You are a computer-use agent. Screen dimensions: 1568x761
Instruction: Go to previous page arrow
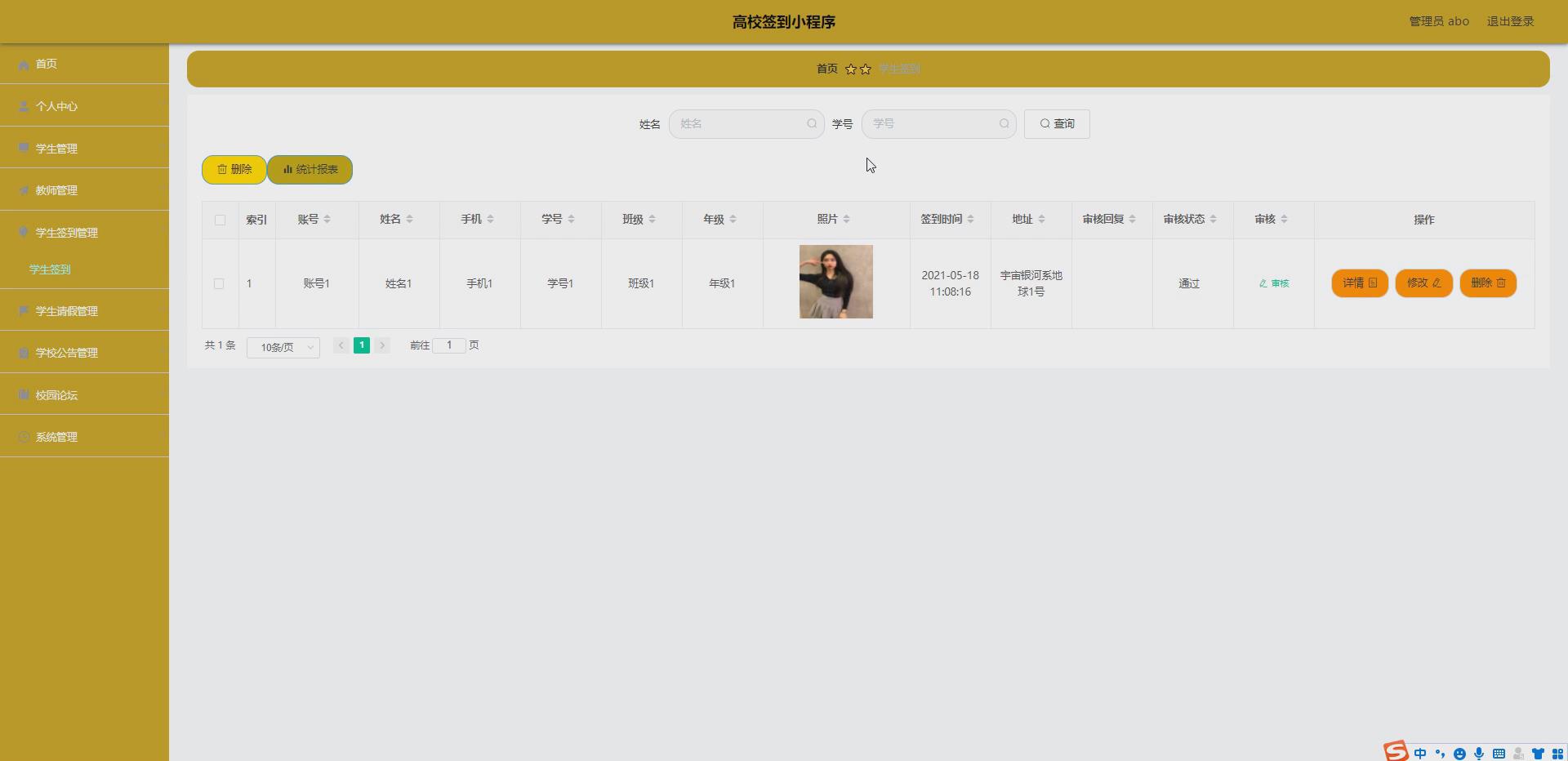click(341, 345)
